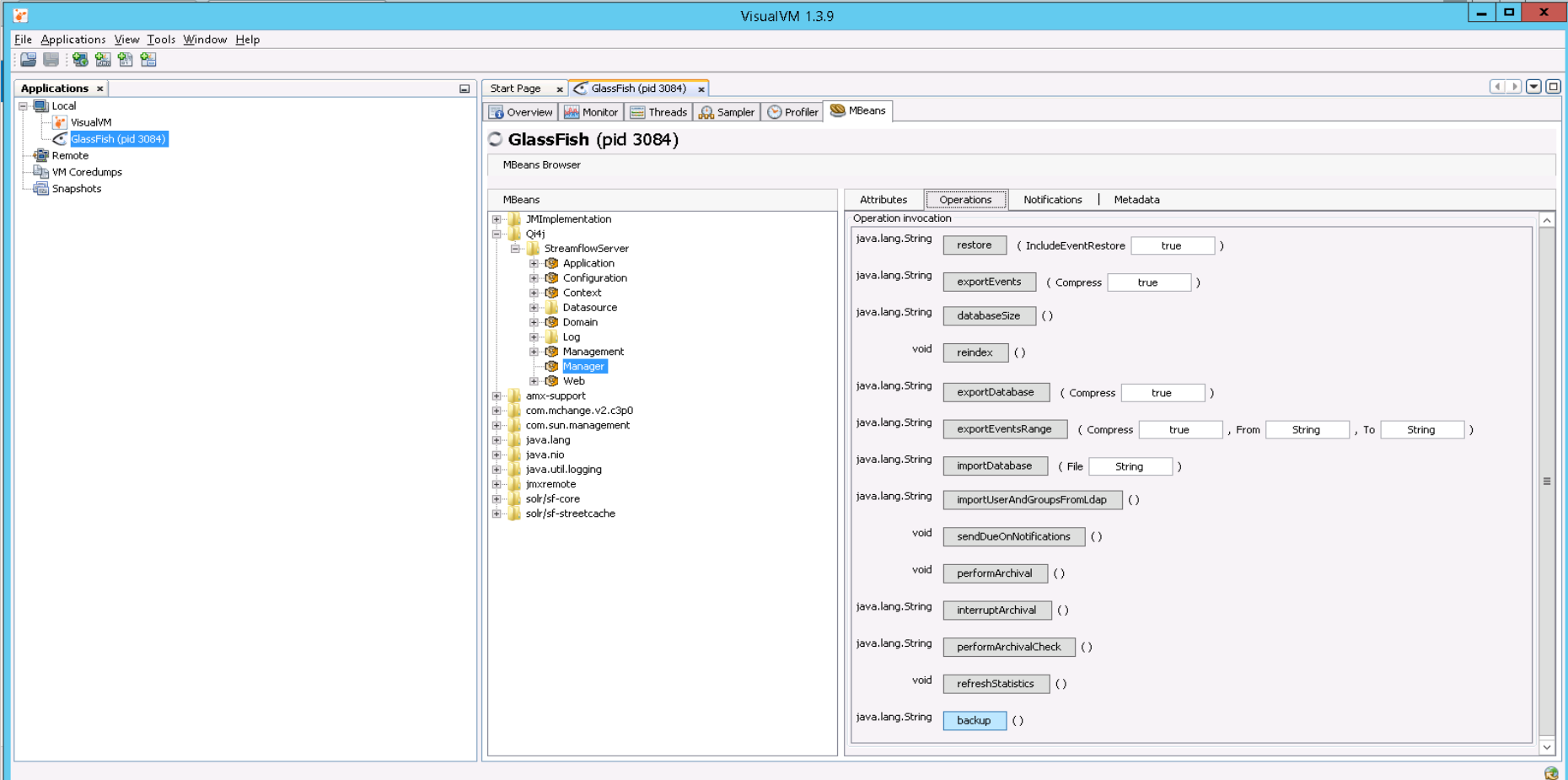Invoke the backup operation
Screen dimensions: 1568x780
point(975,721)
